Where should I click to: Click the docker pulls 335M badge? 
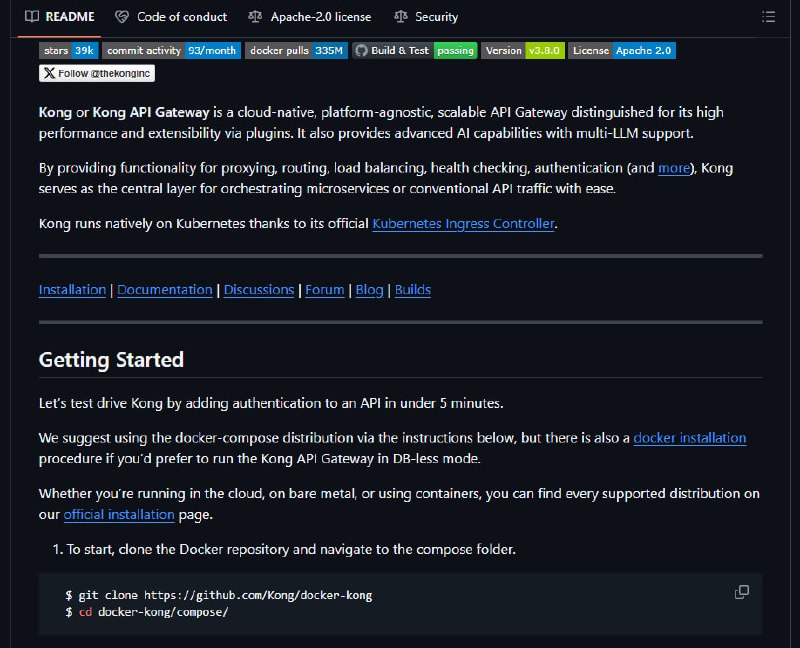pyautogui.click(x=296, y=51)
